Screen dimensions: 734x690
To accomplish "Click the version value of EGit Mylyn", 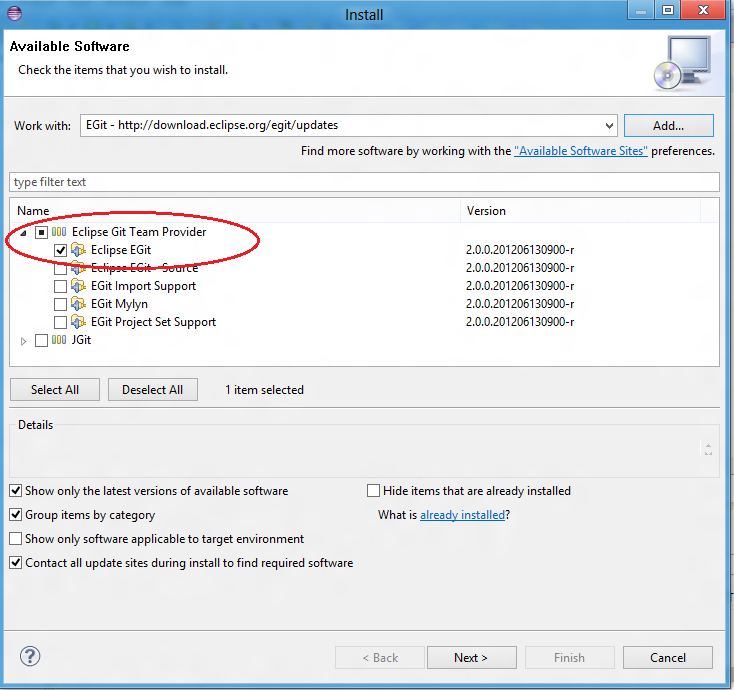I will (520, 304).
